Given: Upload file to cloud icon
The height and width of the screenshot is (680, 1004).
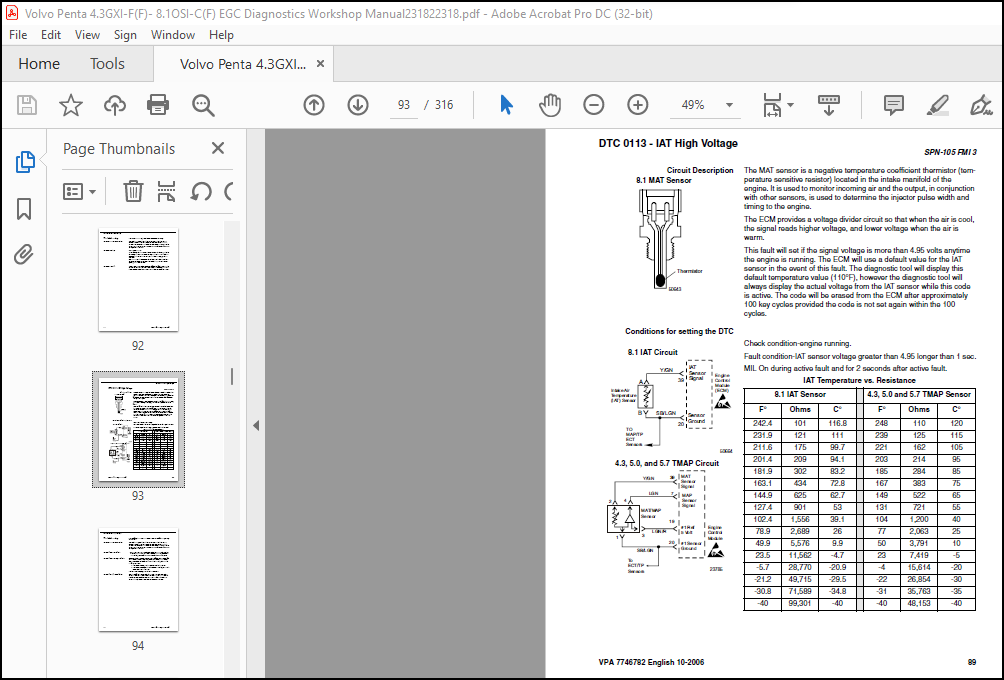Looking at the screenshot, I should 115,105.
